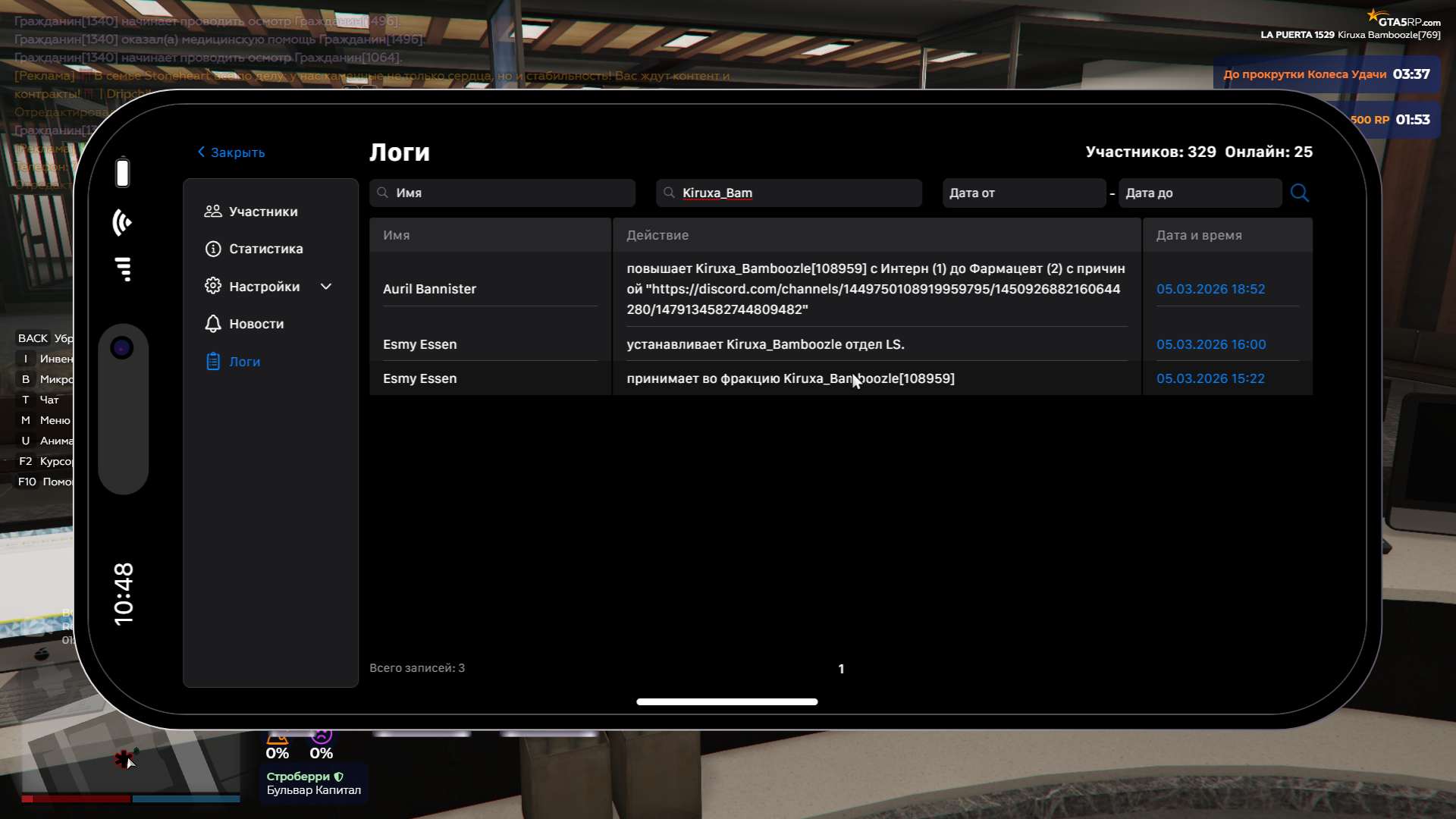Click the blue search magnifier icon

pyautogui.click(x=1299, y=193)
